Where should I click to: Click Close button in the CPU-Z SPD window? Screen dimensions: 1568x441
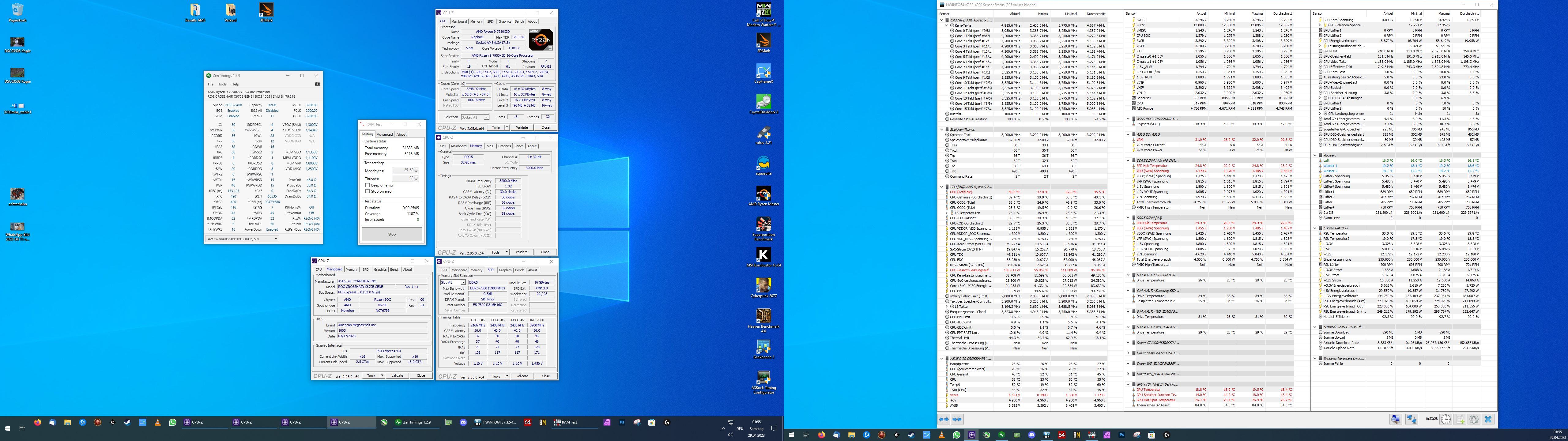coord(545,376)
